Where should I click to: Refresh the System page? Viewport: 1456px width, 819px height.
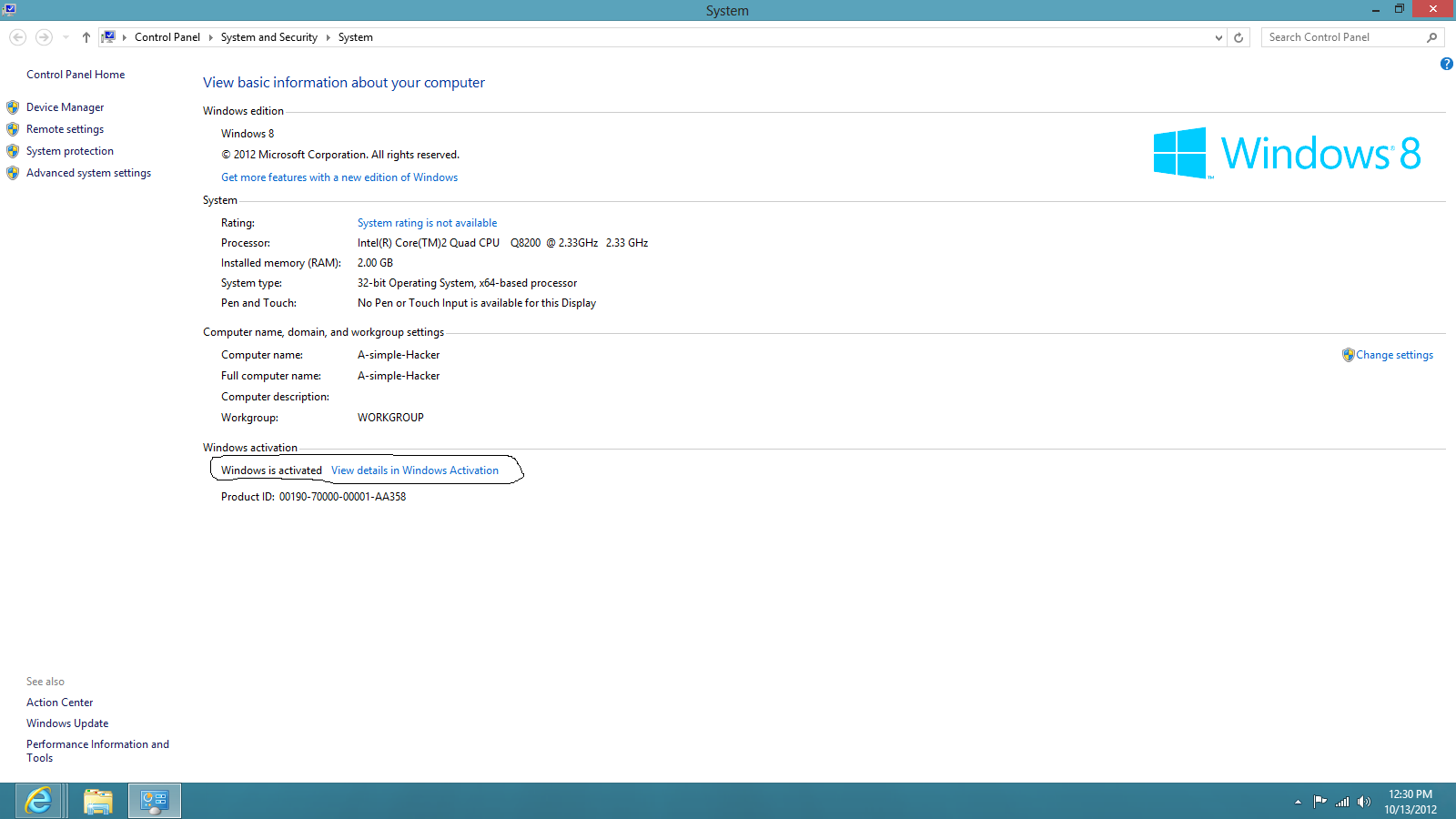pyautogui.click(x=1239, y=37)
